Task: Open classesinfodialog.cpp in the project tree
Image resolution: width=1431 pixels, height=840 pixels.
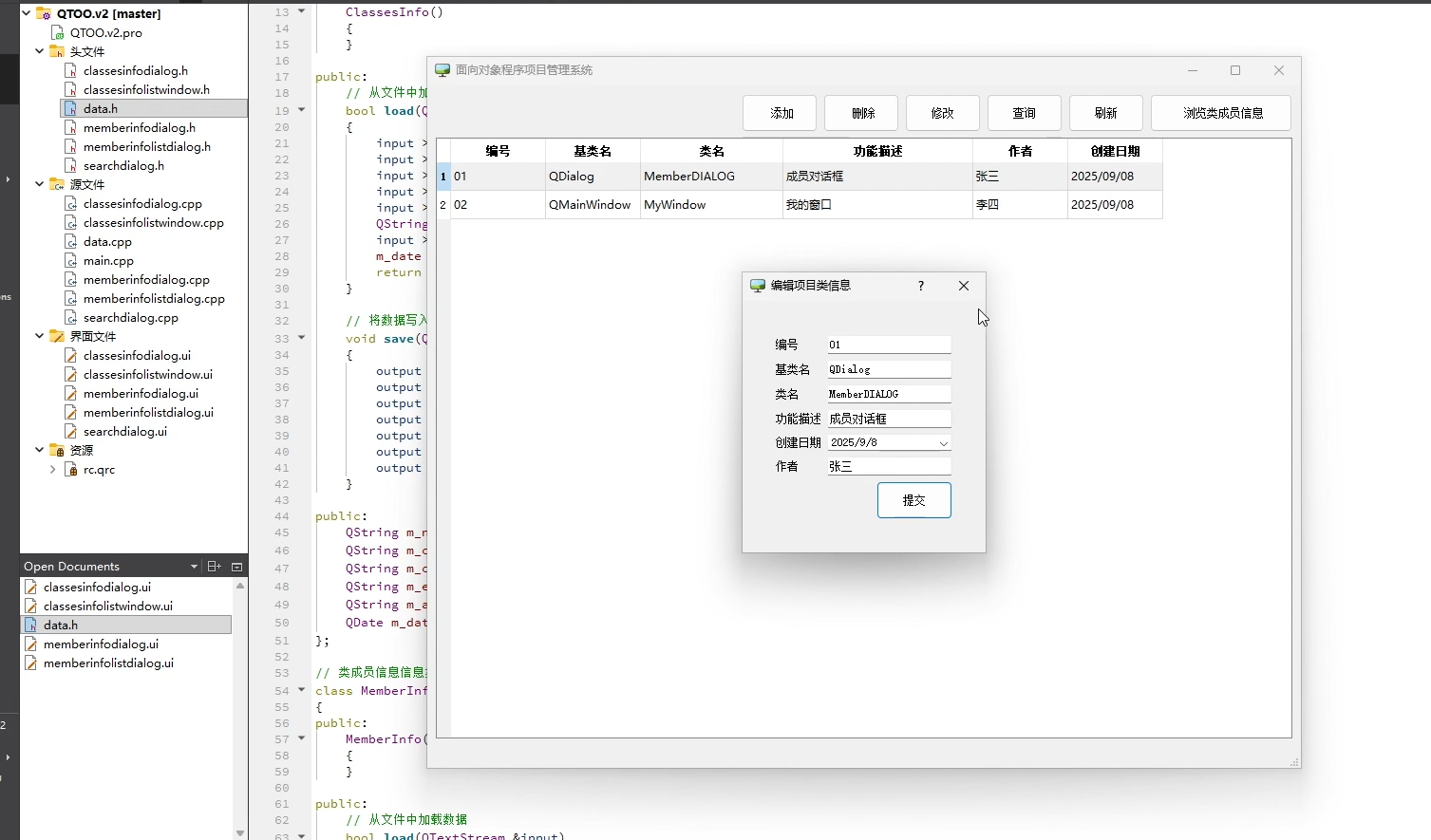Action: click(x=142, y=203)
